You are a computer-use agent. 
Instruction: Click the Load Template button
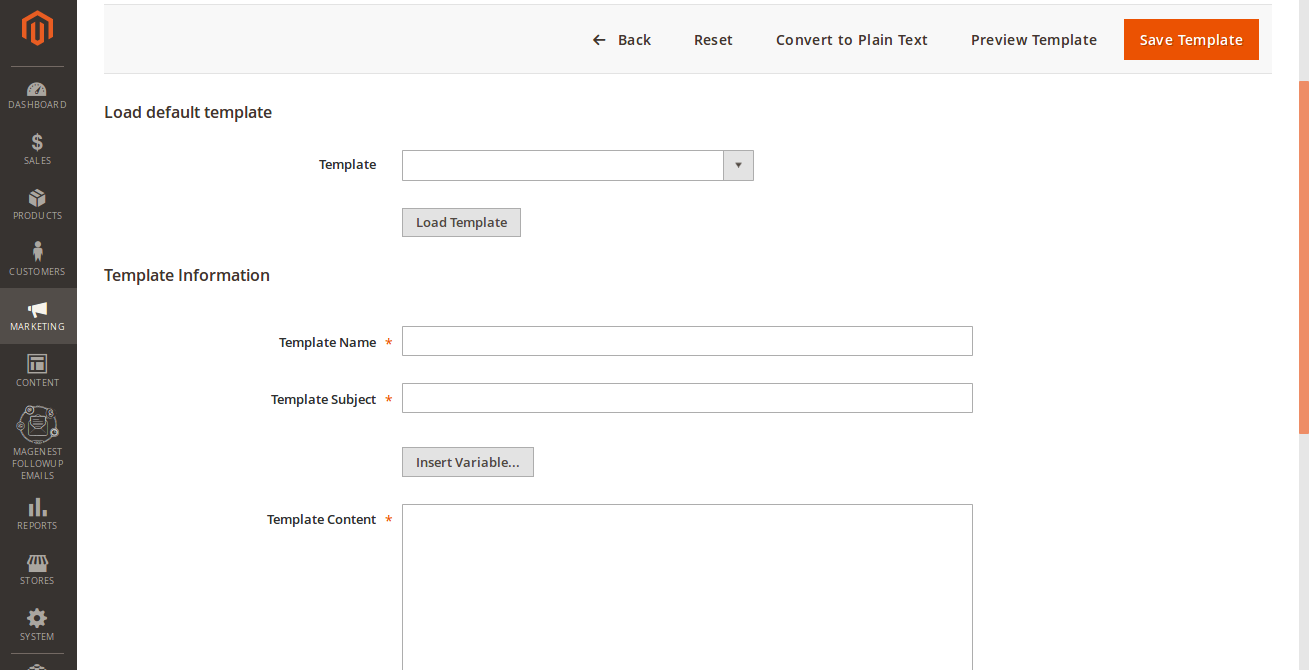click(x=461, y=222)
